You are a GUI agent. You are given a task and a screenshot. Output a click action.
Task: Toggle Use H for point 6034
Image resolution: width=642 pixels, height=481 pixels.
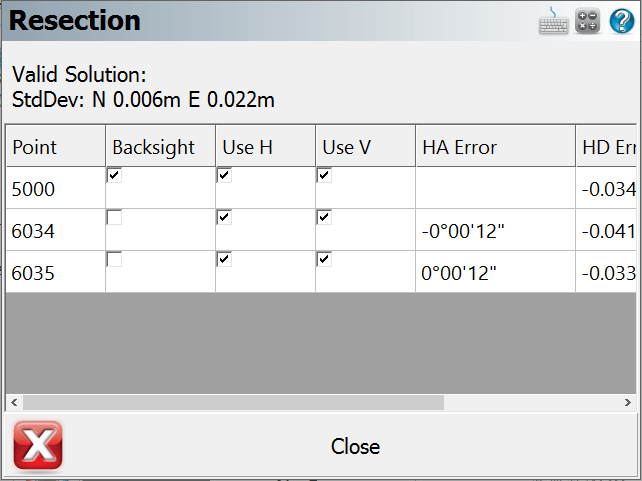click(x=224, y=217)
